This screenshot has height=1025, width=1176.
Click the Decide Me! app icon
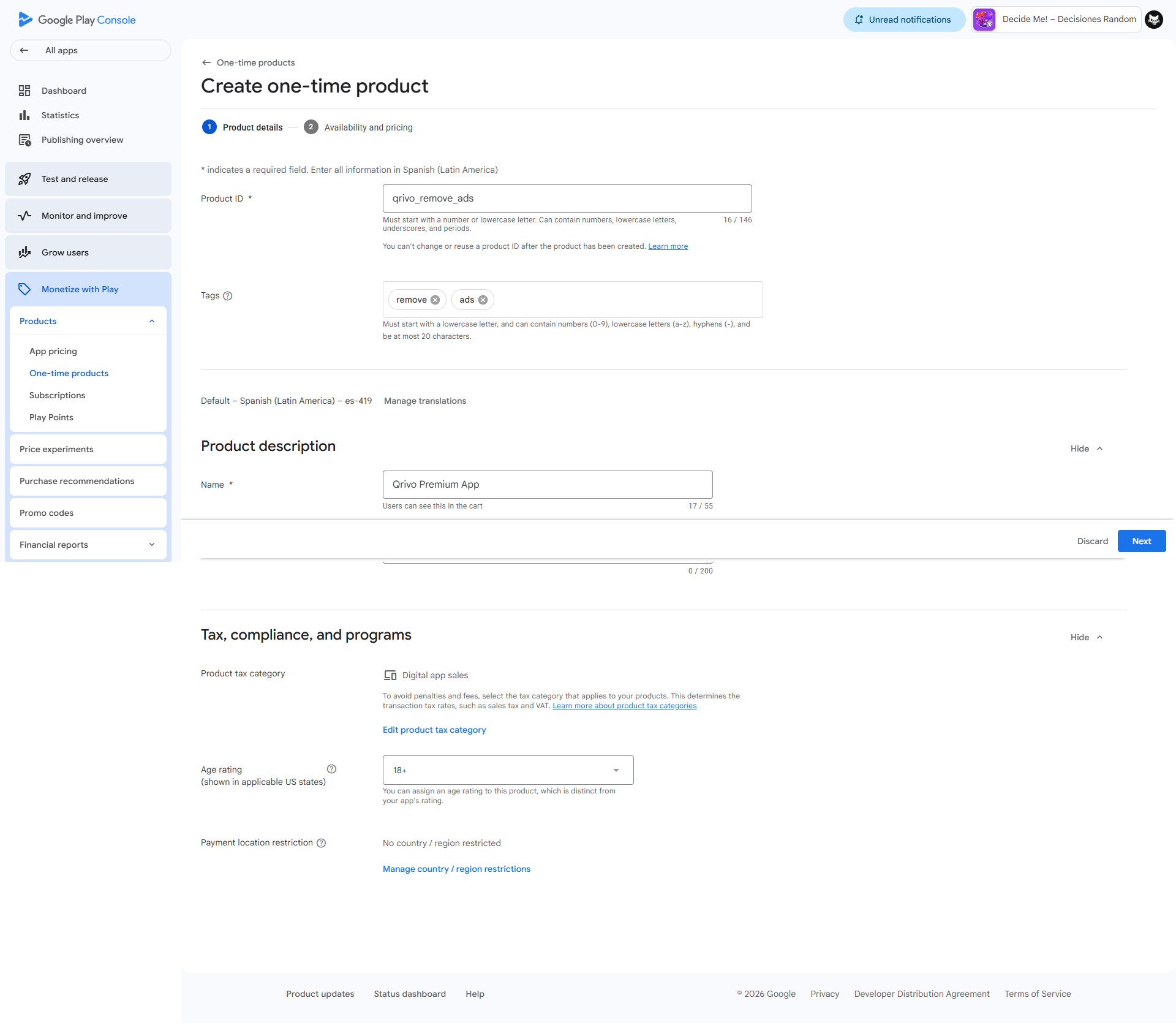point(984,20)
